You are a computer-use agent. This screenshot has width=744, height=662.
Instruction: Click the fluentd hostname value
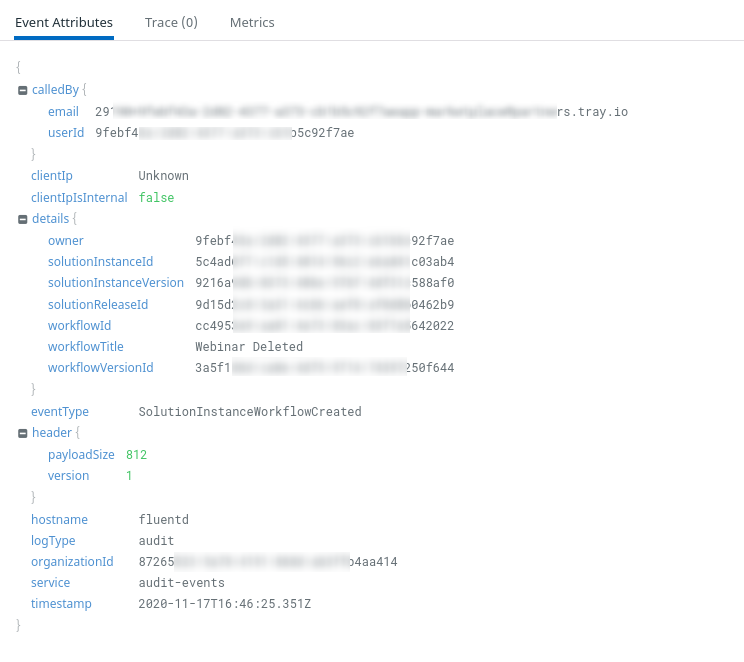coord(163,520)
